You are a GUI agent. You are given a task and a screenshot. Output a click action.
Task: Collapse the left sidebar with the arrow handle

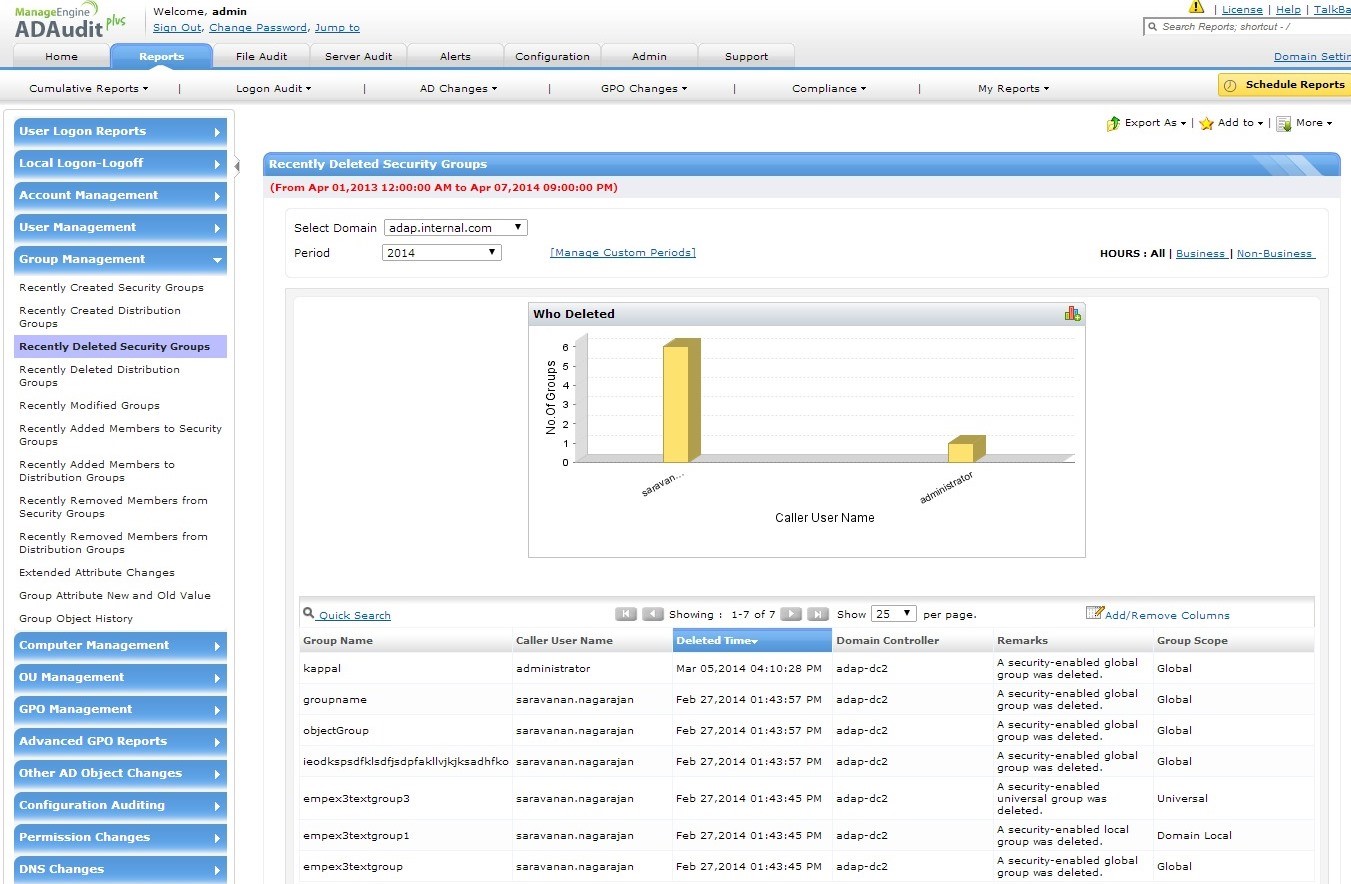(x=237, y=166)
